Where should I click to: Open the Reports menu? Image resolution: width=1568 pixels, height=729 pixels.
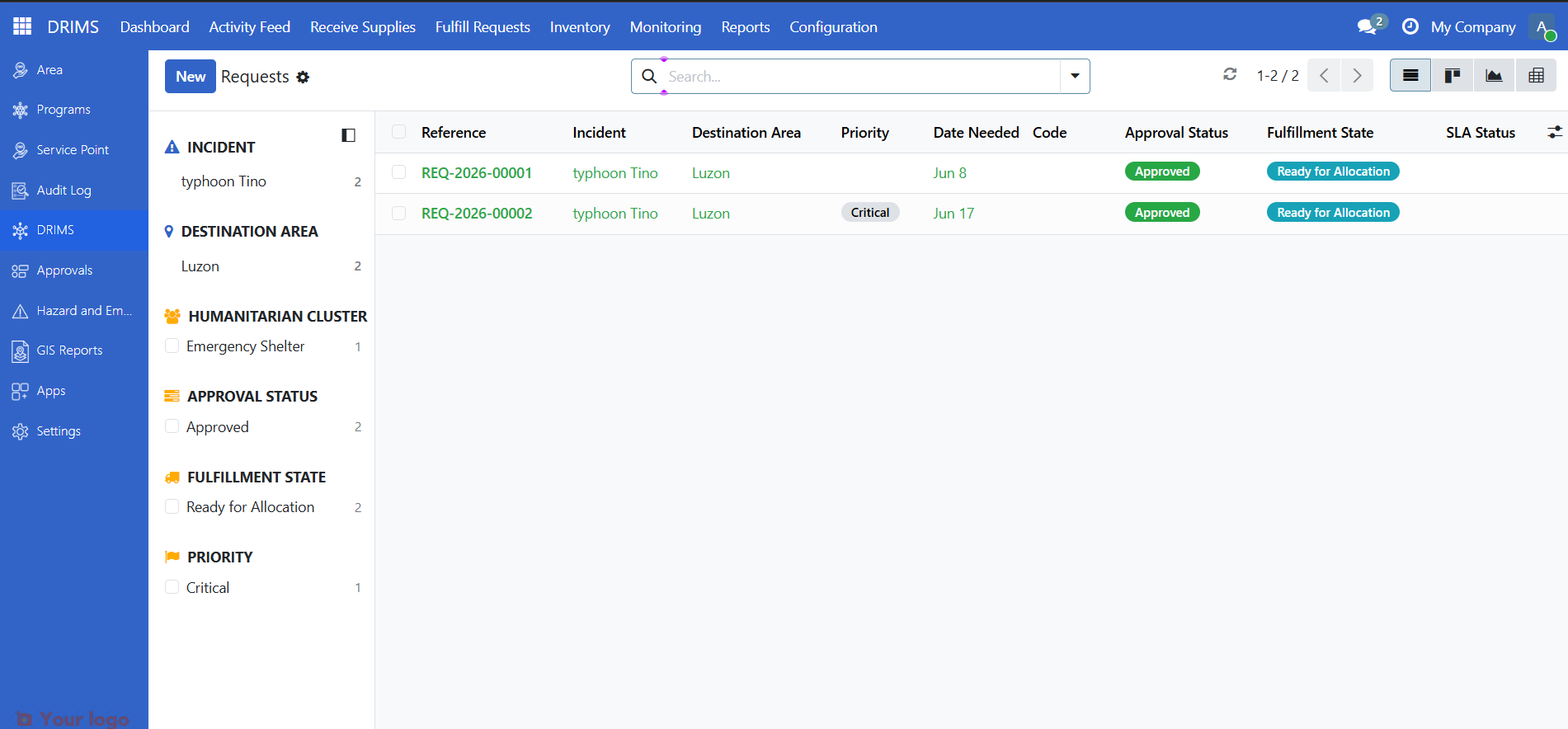coord(746,26)
